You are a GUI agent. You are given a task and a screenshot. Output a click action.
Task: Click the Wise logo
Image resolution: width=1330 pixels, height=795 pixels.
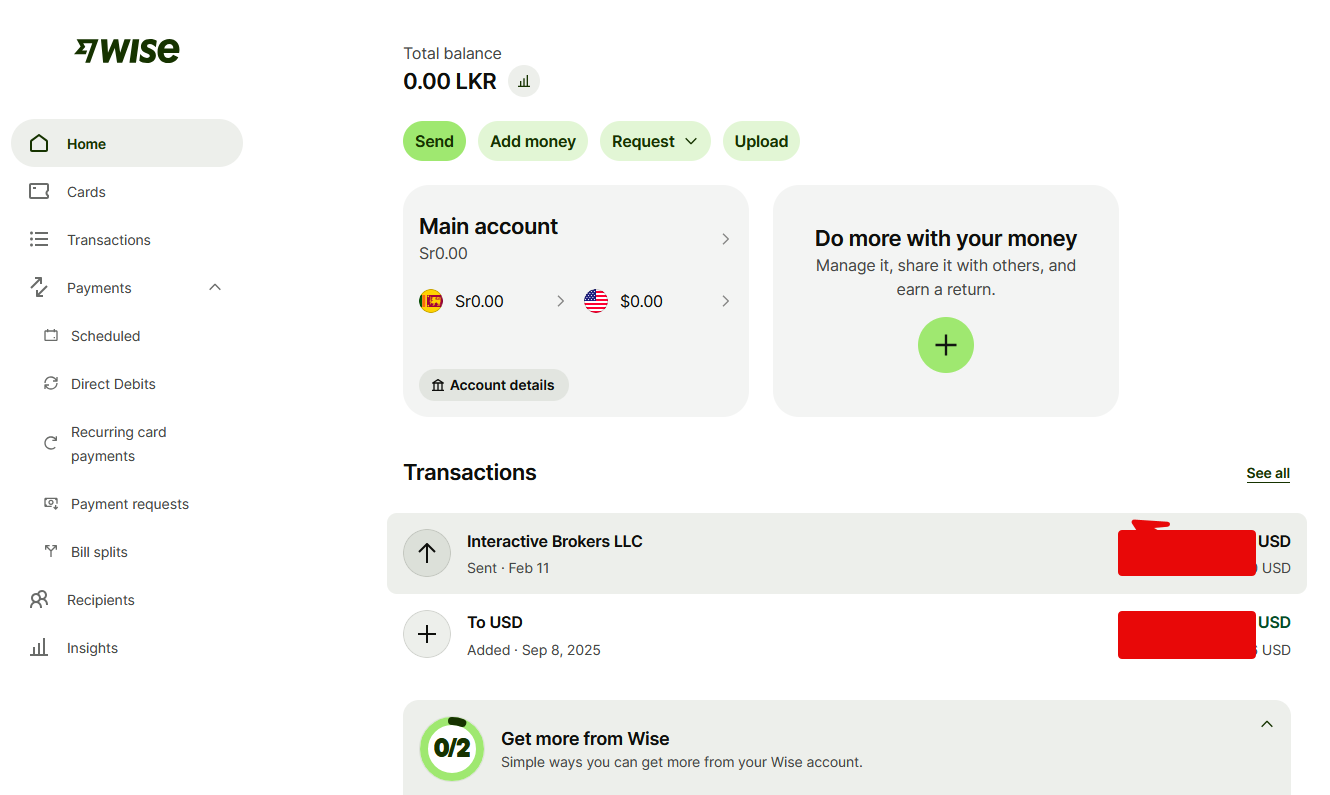click(x=127, y=50)
